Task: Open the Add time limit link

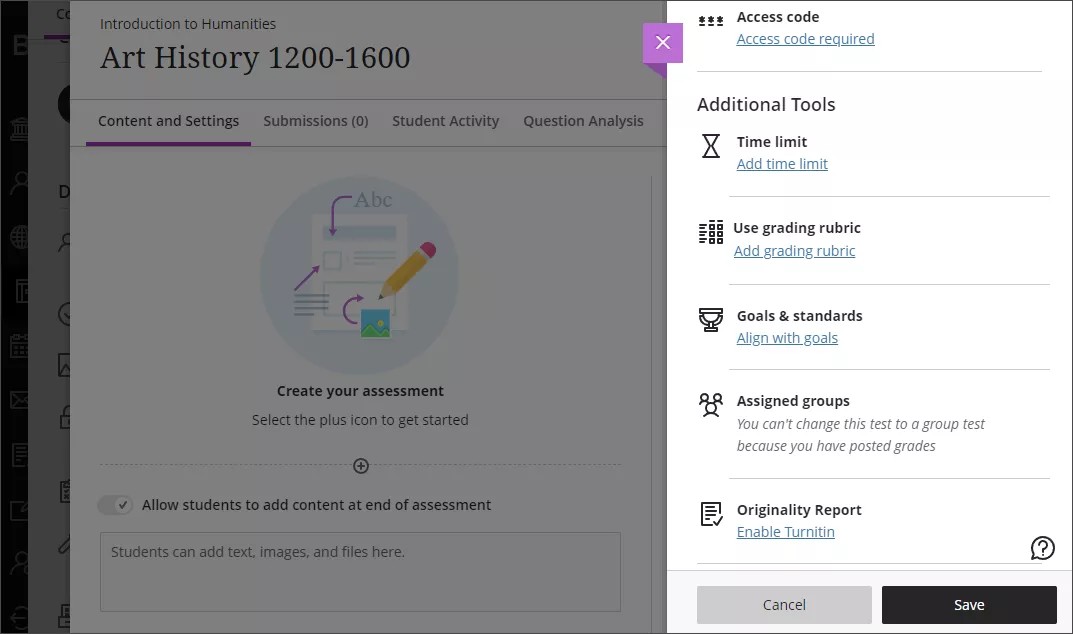Action: coord(781,163)
